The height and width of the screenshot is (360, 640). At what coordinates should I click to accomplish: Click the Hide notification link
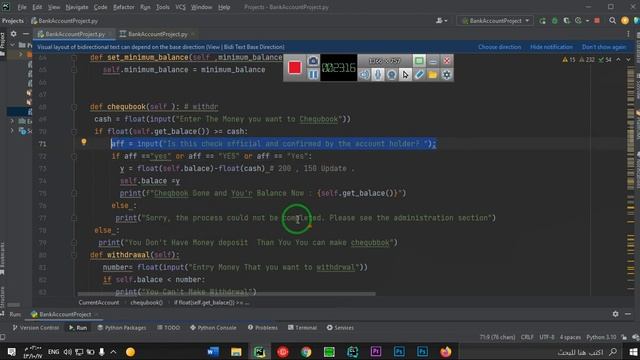551,47
